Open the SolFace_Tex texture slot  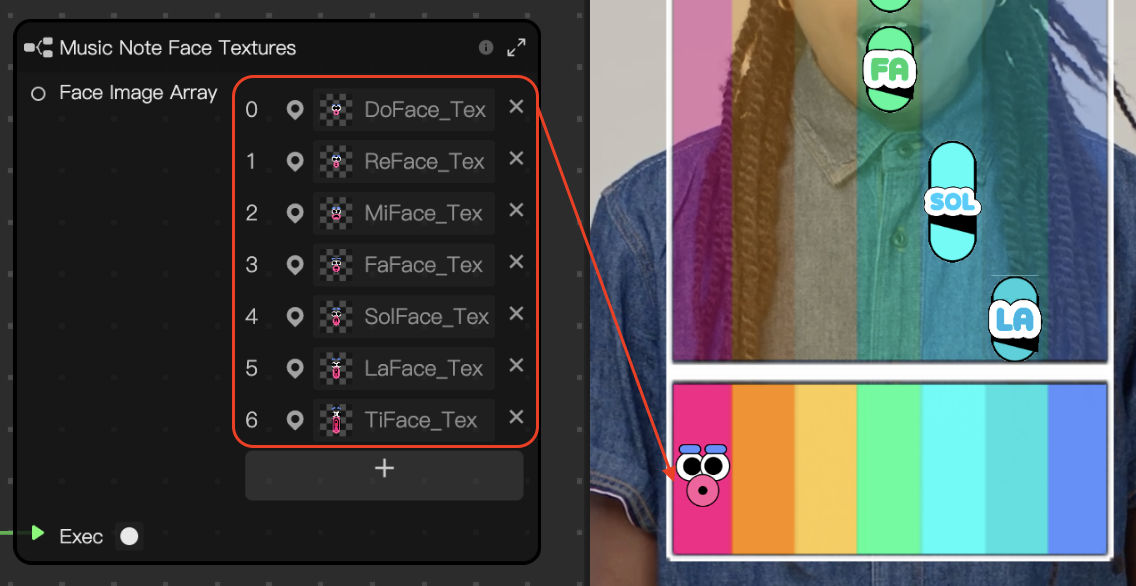pyautogui.click(x=404, y=317)
